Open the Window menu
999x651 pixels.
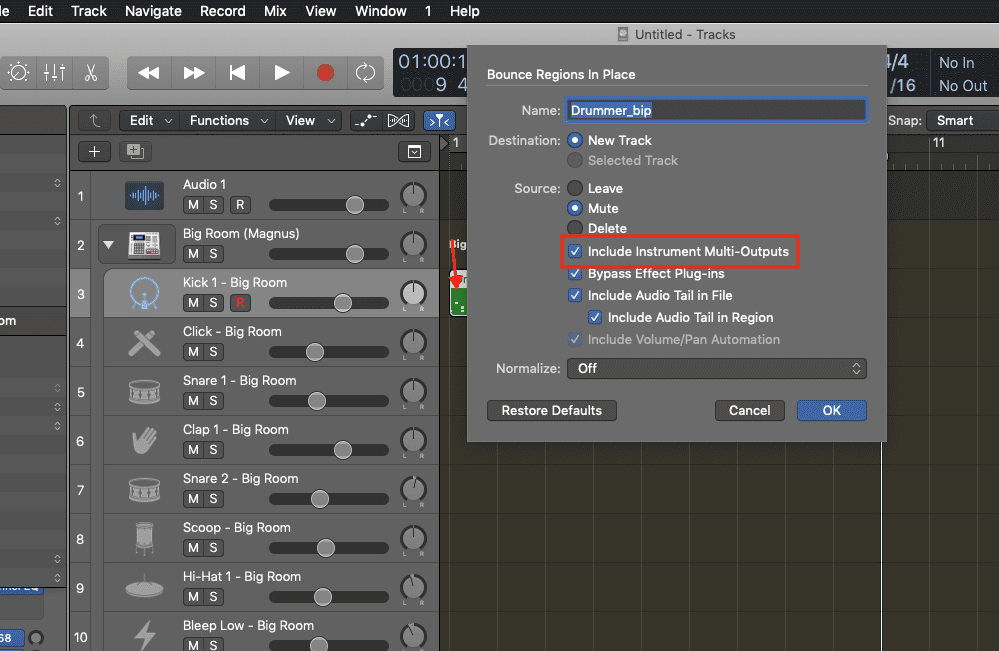tap(380, 11)
